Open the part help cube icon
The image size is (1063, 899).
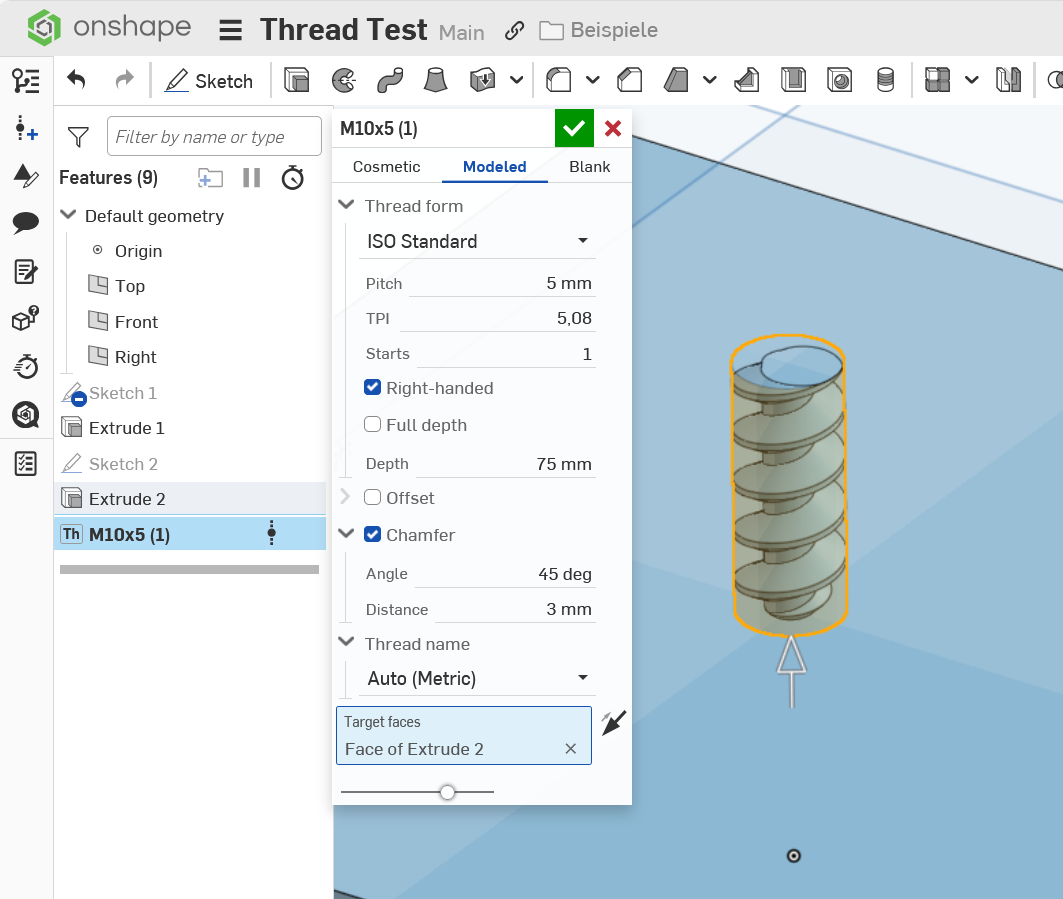coord(26,318)
